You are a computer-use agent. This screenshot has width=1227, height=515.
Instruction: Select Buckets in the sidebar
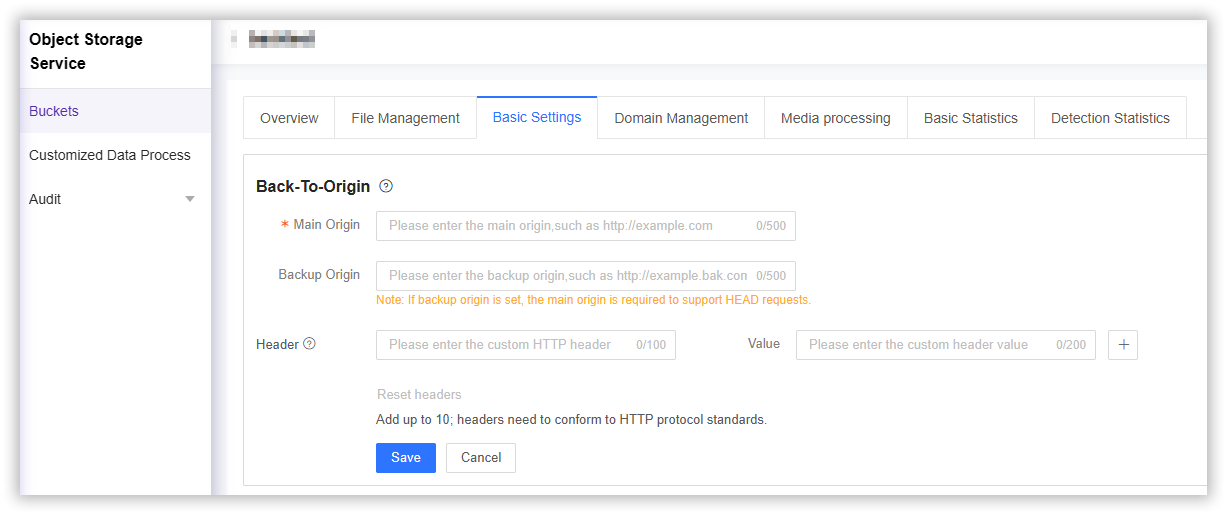[54, 111]
